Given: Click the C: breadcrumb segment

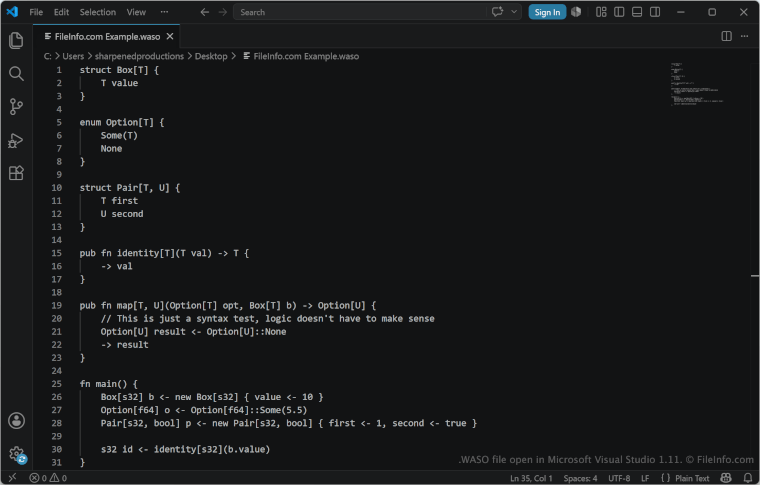Looking at the screenshot, I should click(x=48, y=56).
